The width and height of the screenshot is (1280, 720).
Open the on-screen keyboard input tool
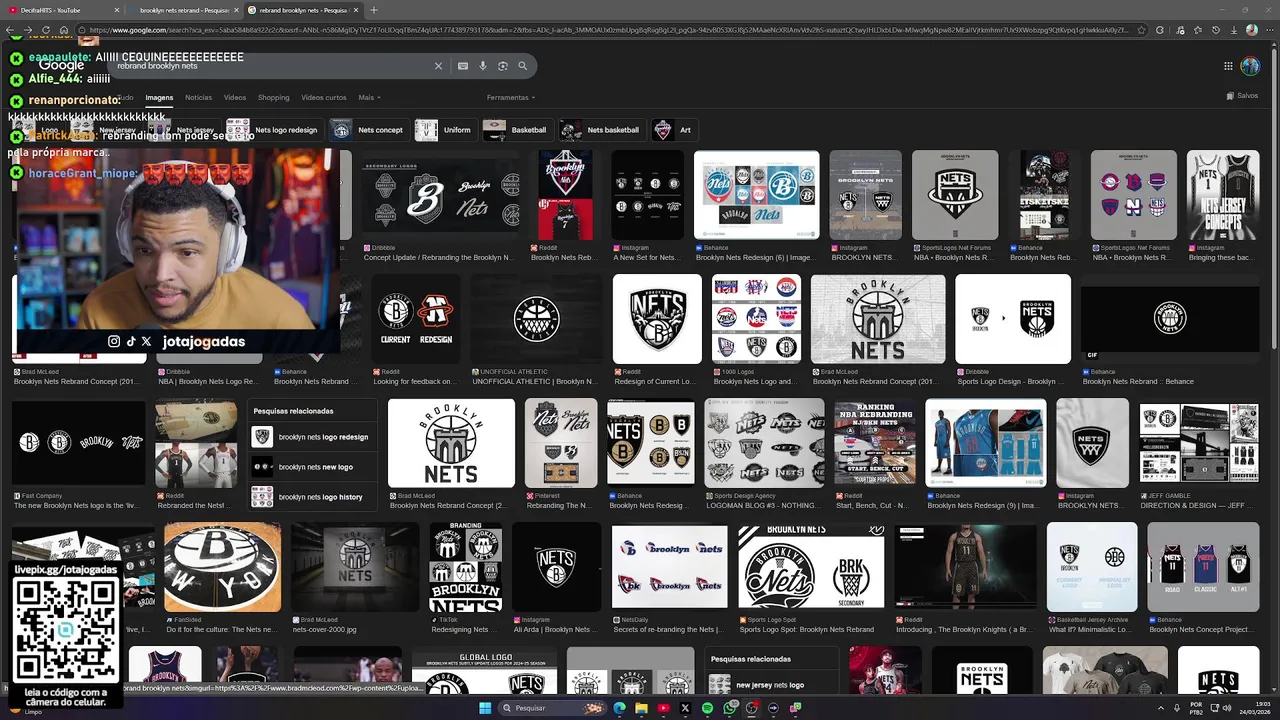pyautogui.click(x=463, y=66)
